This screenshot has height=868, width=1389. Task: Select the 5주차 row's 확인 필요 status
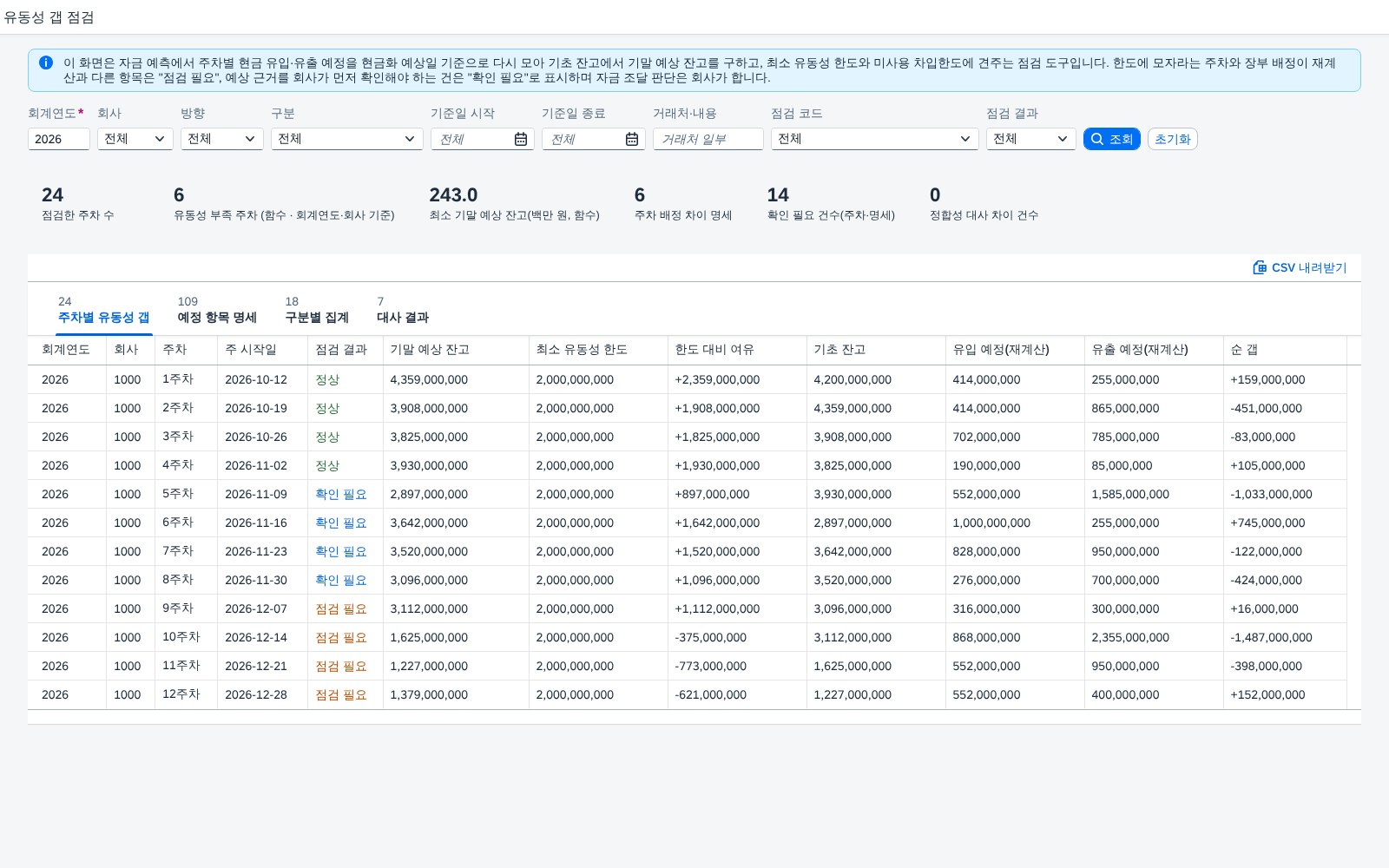(341, 494)
